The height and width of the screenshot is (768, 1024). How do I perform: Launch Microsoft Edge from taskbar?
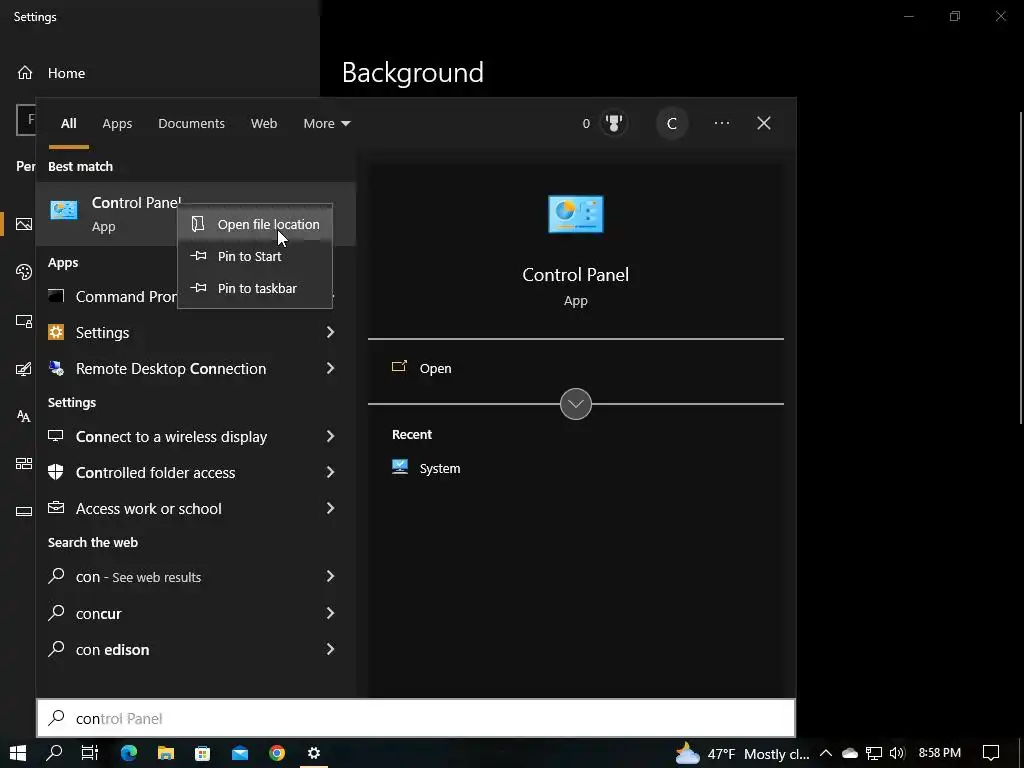tap(129, 753)
